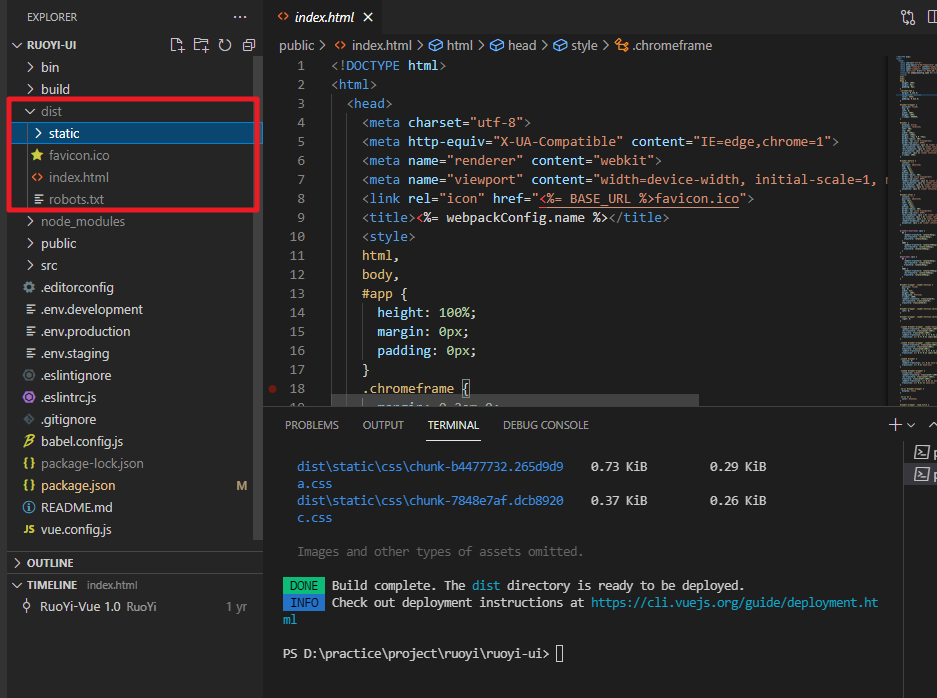The height and width of the screenshot is (698, 937).
Task: Select the RuoYi-Vue 1.0 timeline entry
Action: (x=135, y=607)
